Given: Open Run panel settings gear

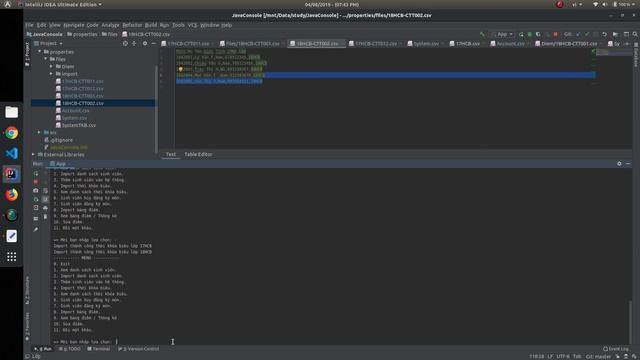Looking at the screenshot, I should tap(619, 164).
